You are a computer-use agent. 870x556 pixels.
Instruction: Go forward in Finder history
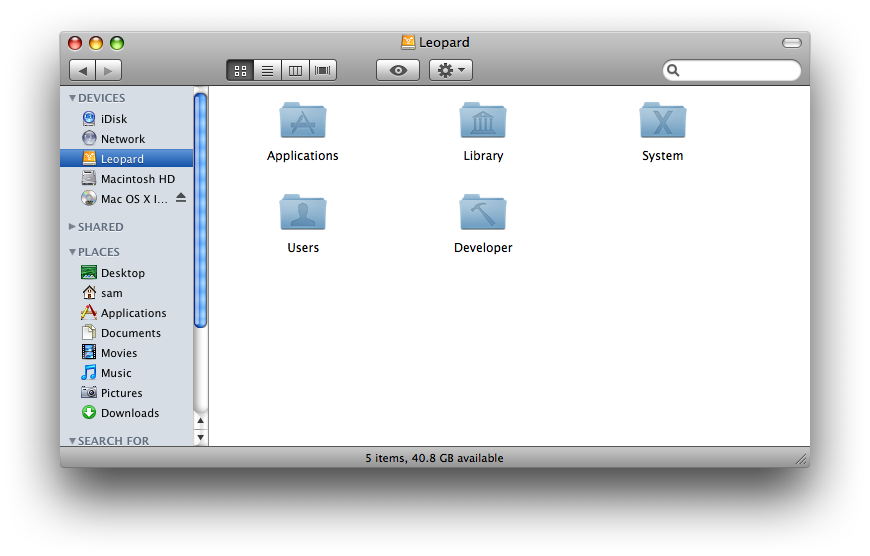[109, 70]
